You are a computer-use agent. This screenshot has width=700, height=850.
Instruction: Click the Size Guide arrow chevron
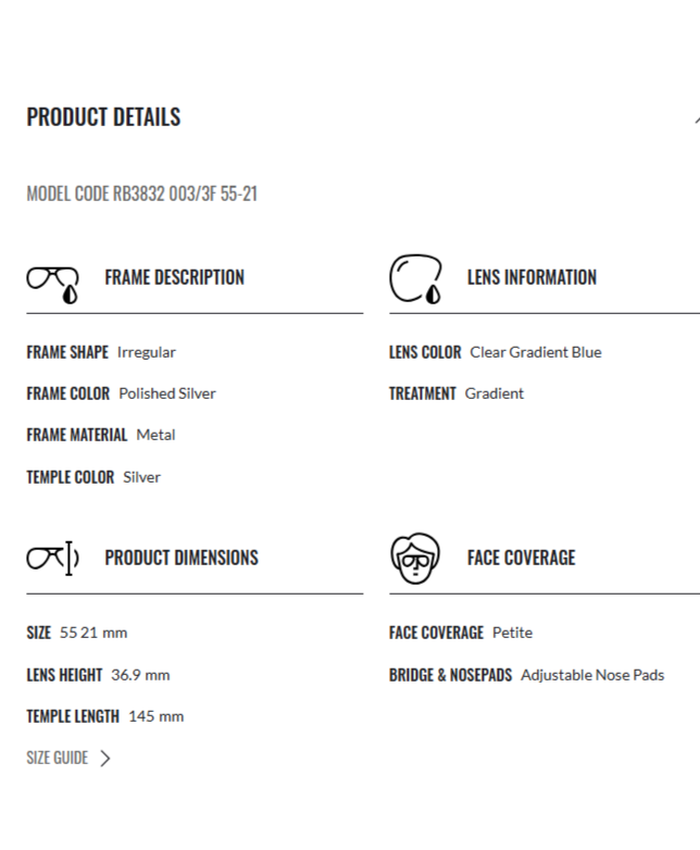point(106,758)
